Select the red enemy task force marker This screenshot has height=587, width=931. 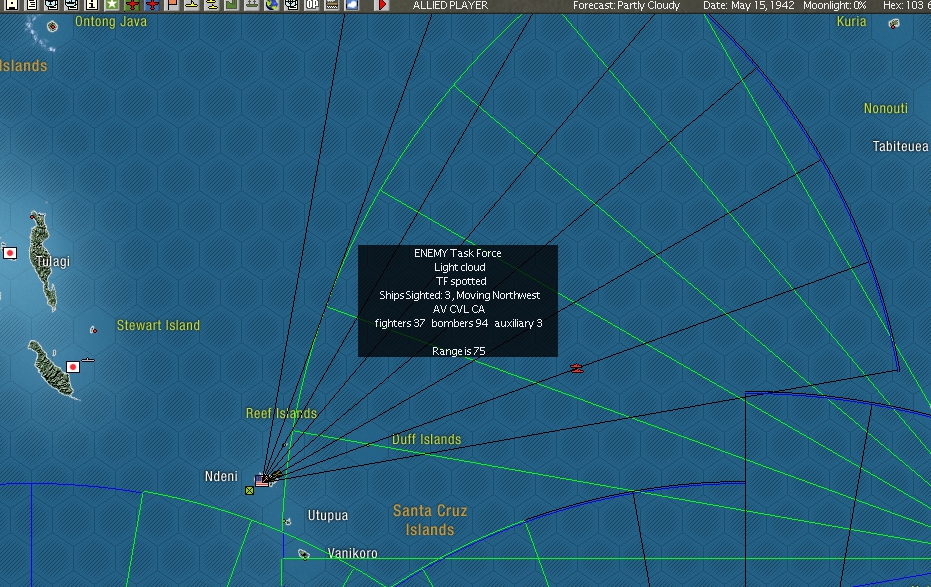pyautogui.click(x=576, y=369)
